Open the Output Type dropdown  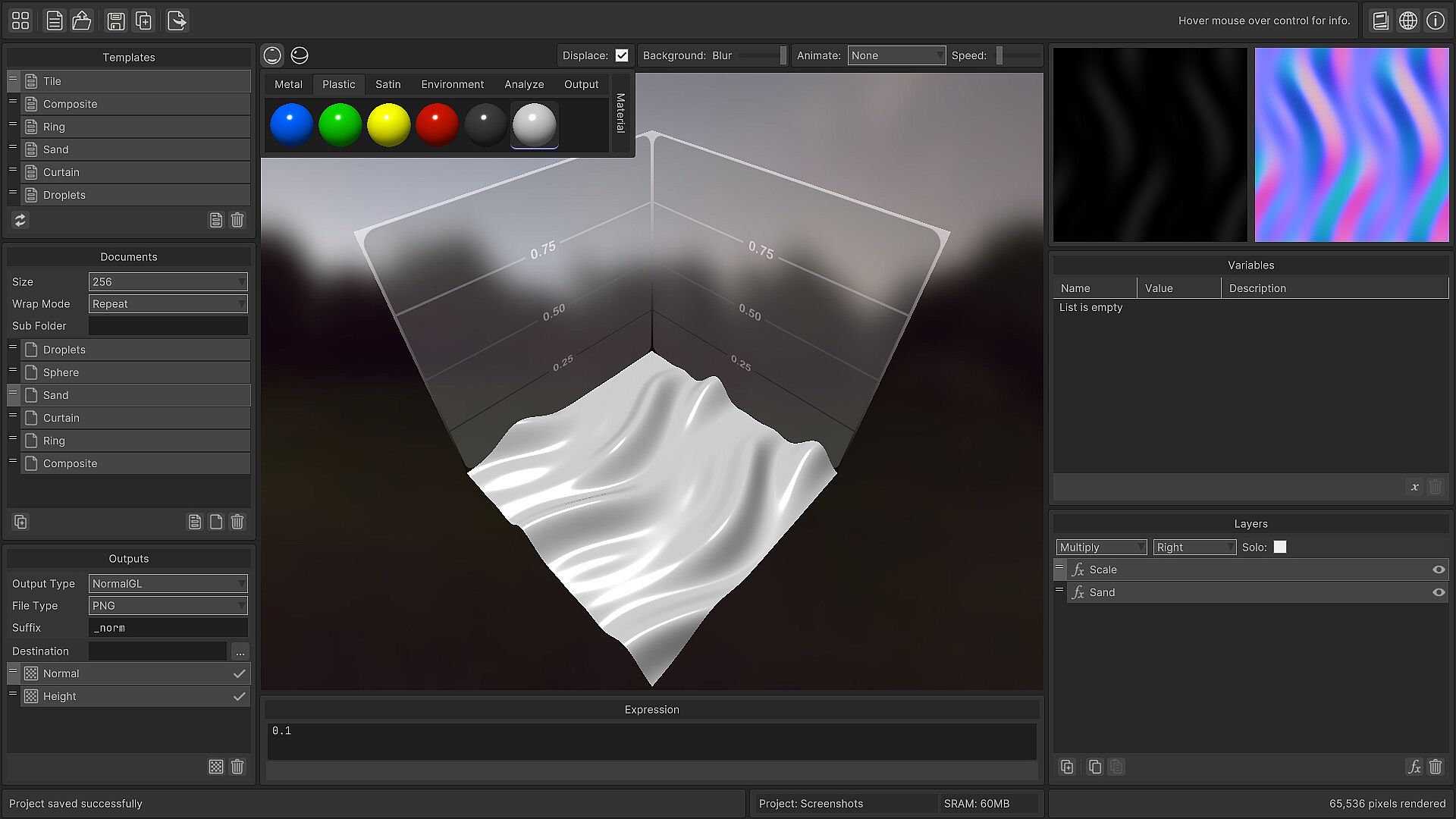pyautogui.click(x=168, y=583)
